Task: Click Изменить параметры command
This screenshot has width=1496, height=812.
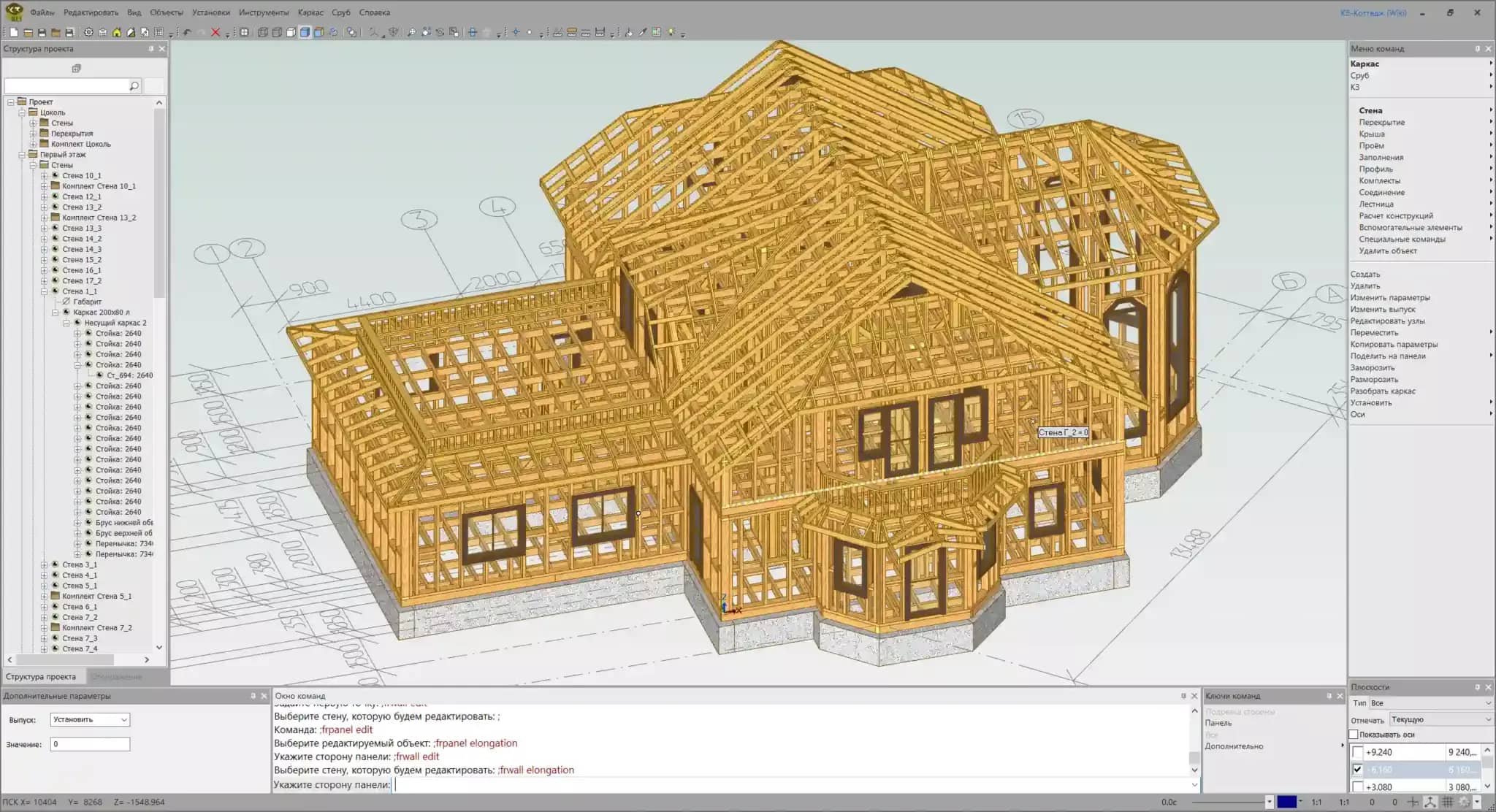Action: pyautogui.click(x=1389, y=297)
